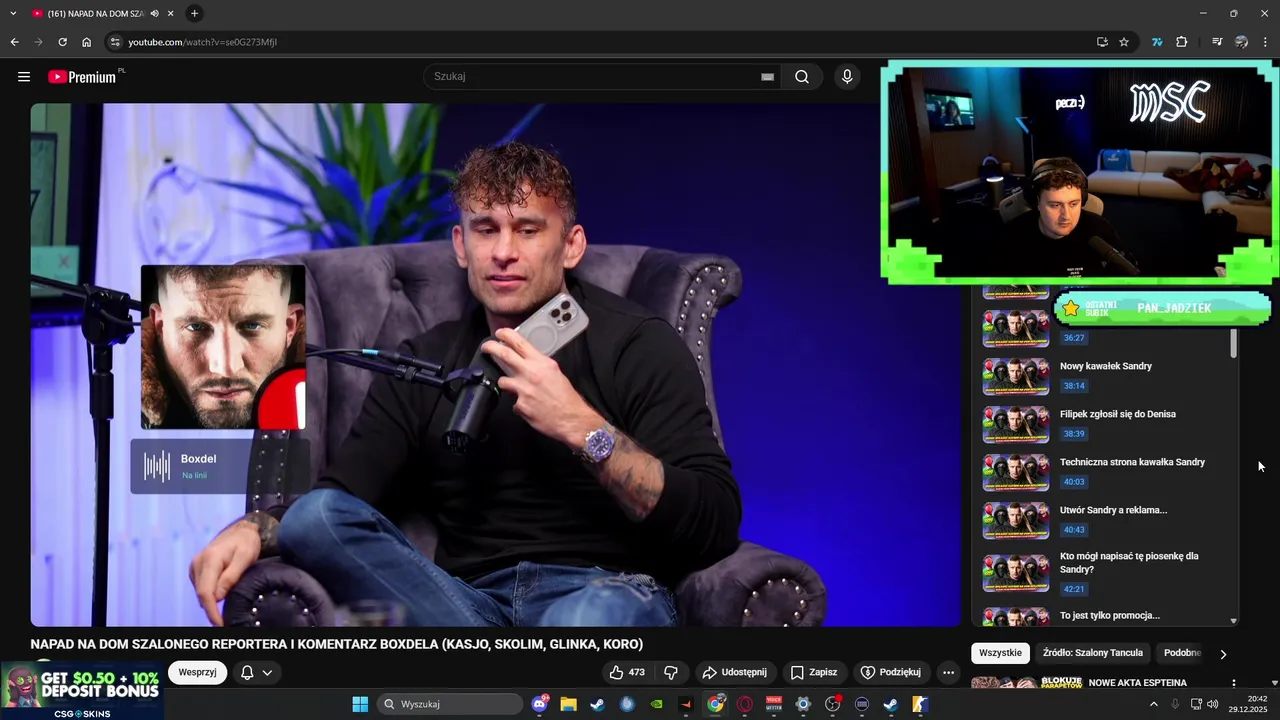
Task: Open browser home page icon
Action: (x=86, y=42)
